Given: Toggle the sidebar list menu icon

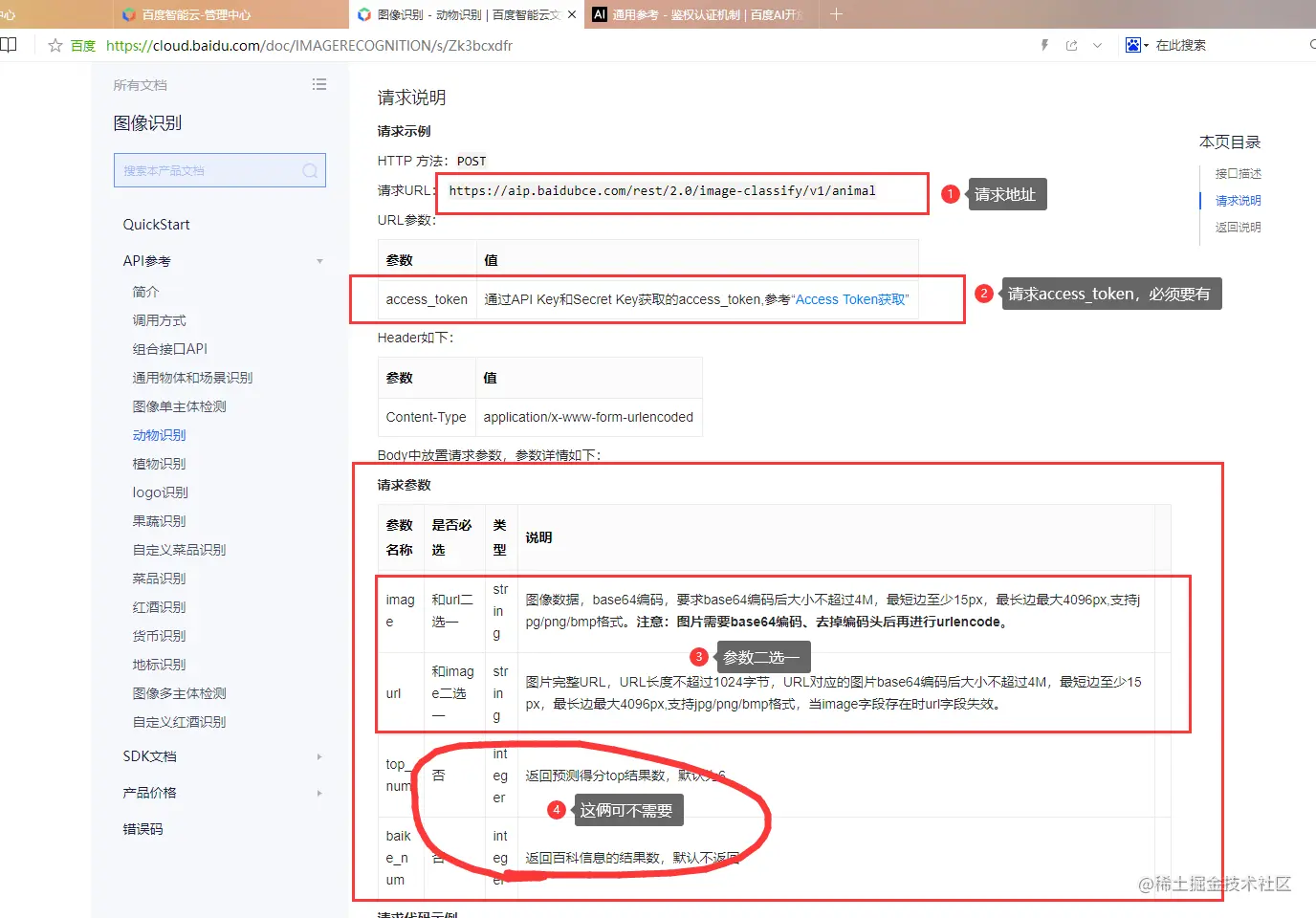Looking at the screenshot, I should 319,84.
